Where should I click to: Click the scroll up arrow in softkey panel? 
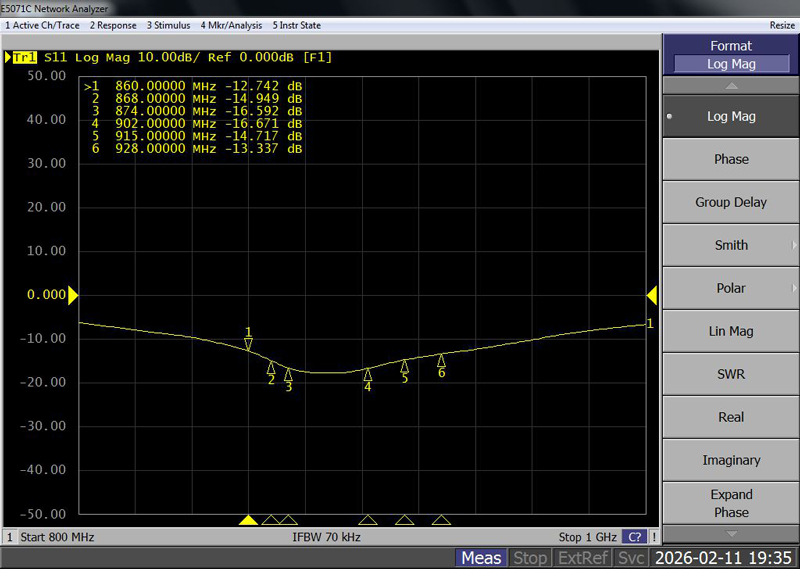pyautogui.click(x=731, y=87)
